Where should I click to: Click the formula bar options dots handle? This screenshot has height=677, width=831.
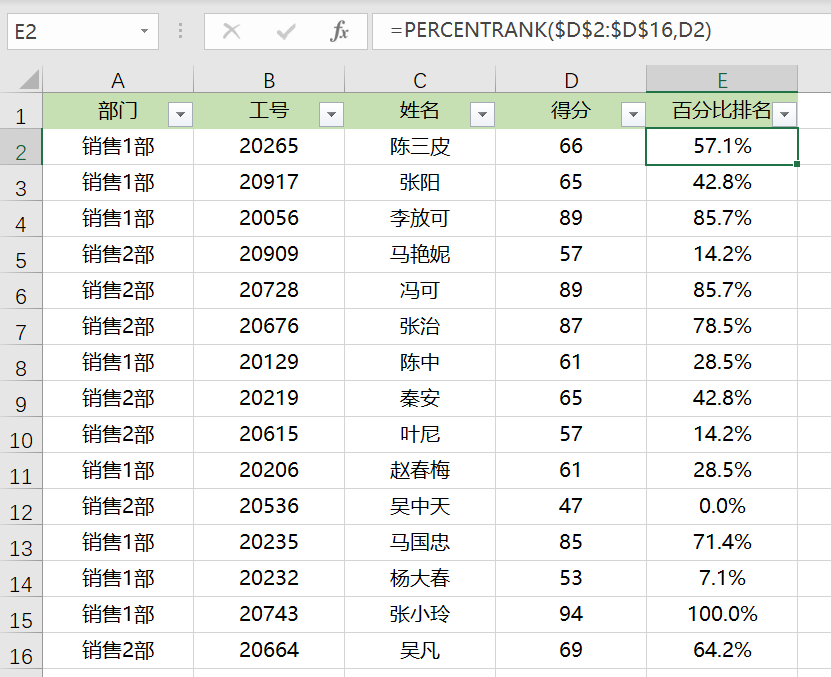click(181, 31)
